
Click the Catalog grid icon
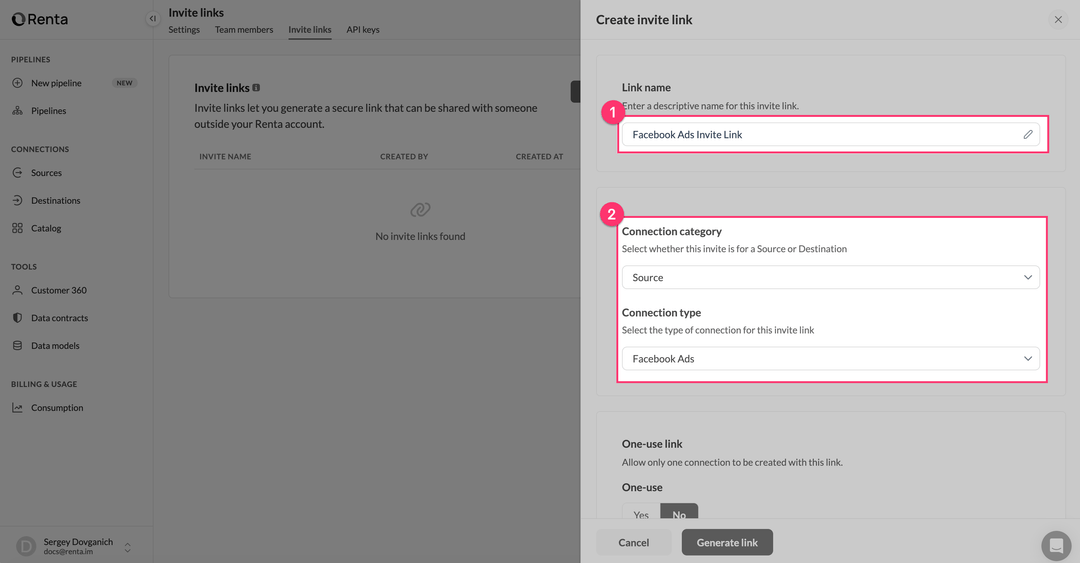(x=17, y=228)
